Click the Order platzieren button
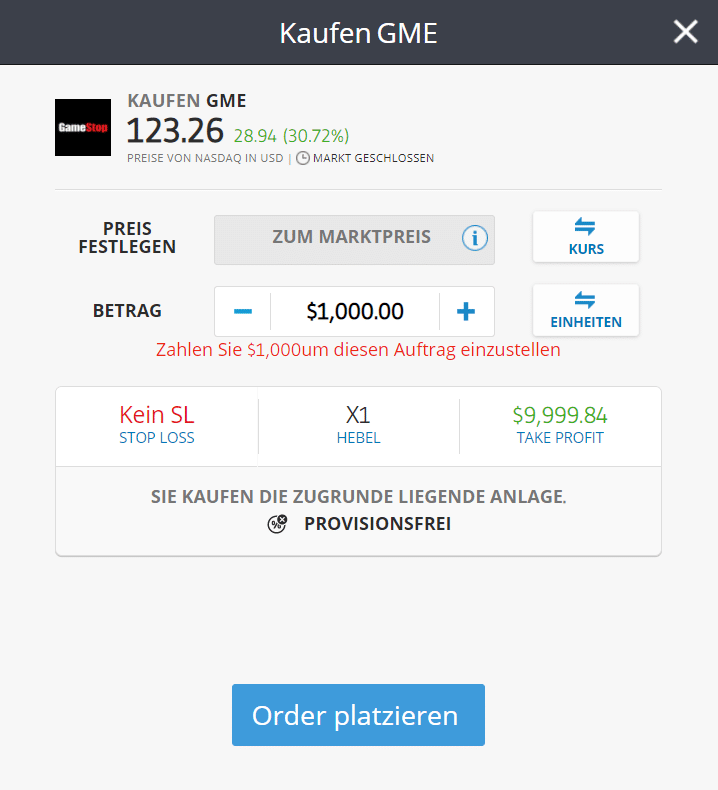718x790 pixels. pos(358,715)
